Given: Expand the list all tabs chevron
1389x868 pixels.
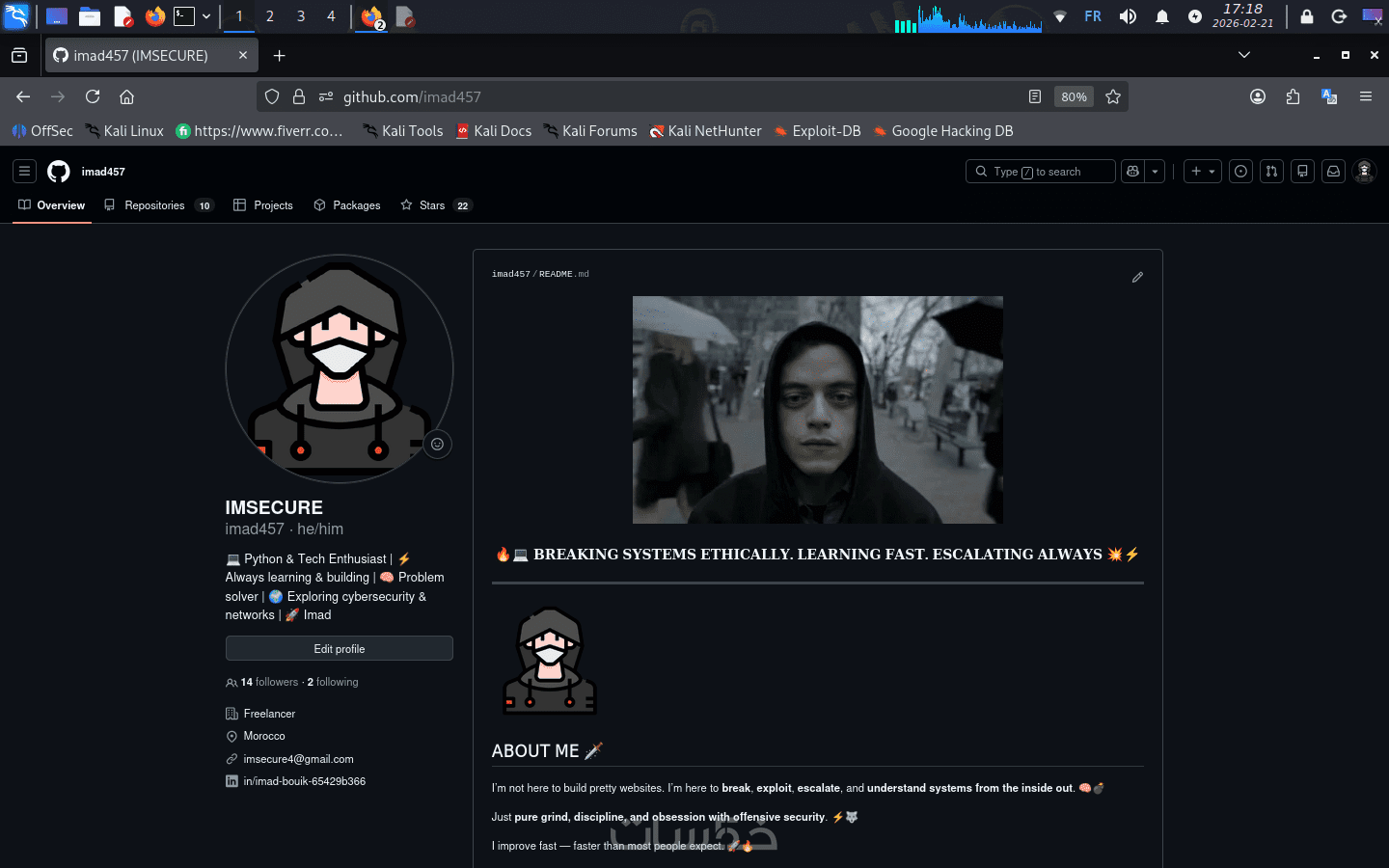Looking at the screenshot, I should [x=1244, y=55].
